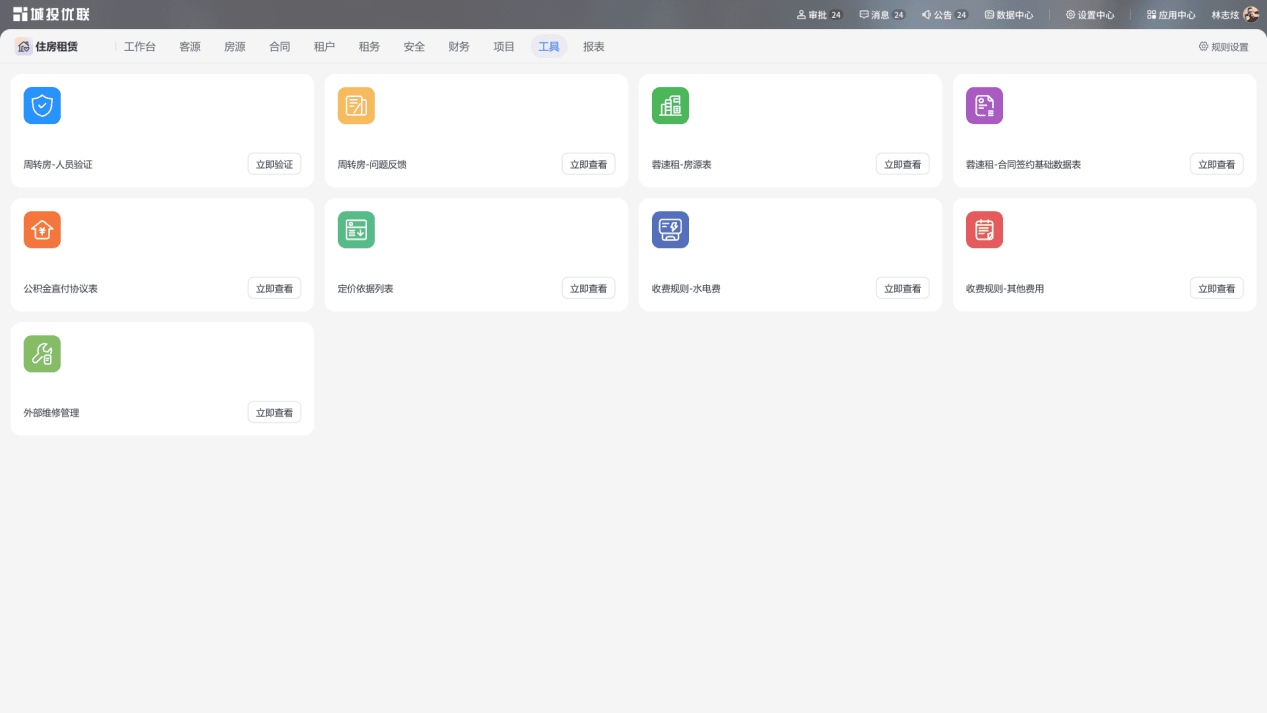The image size is (1267, 713).
Task: Click the 立即验证 button
Action: click(x=274, y=164)
